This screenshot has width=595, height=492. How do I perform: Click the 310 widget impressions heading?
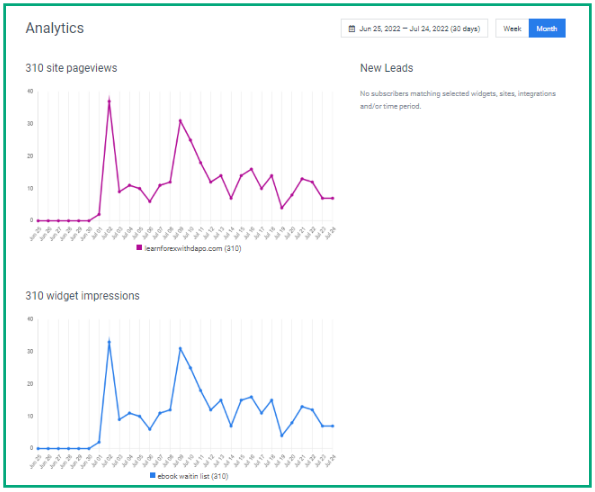(x=82, y=296)
